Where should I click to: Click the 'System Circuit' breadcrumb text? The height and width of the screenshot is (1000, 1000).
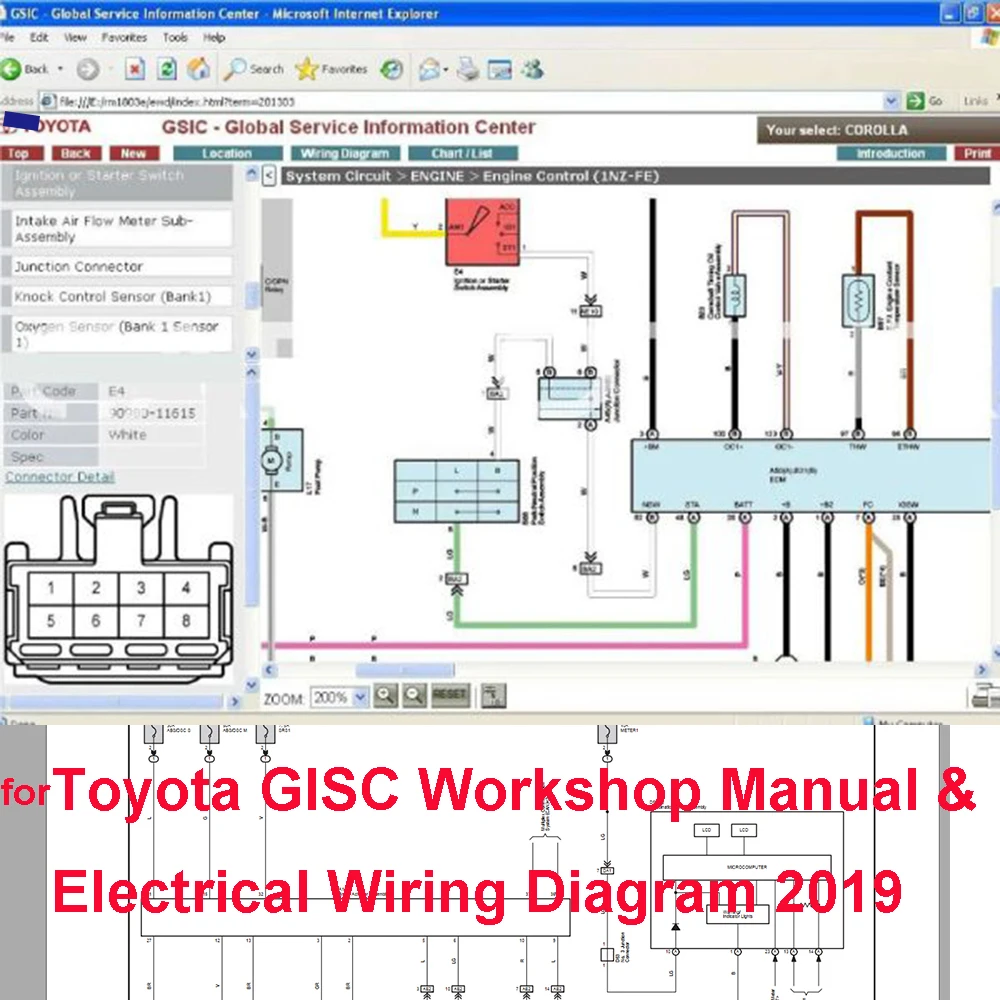[x=338, y=176]
